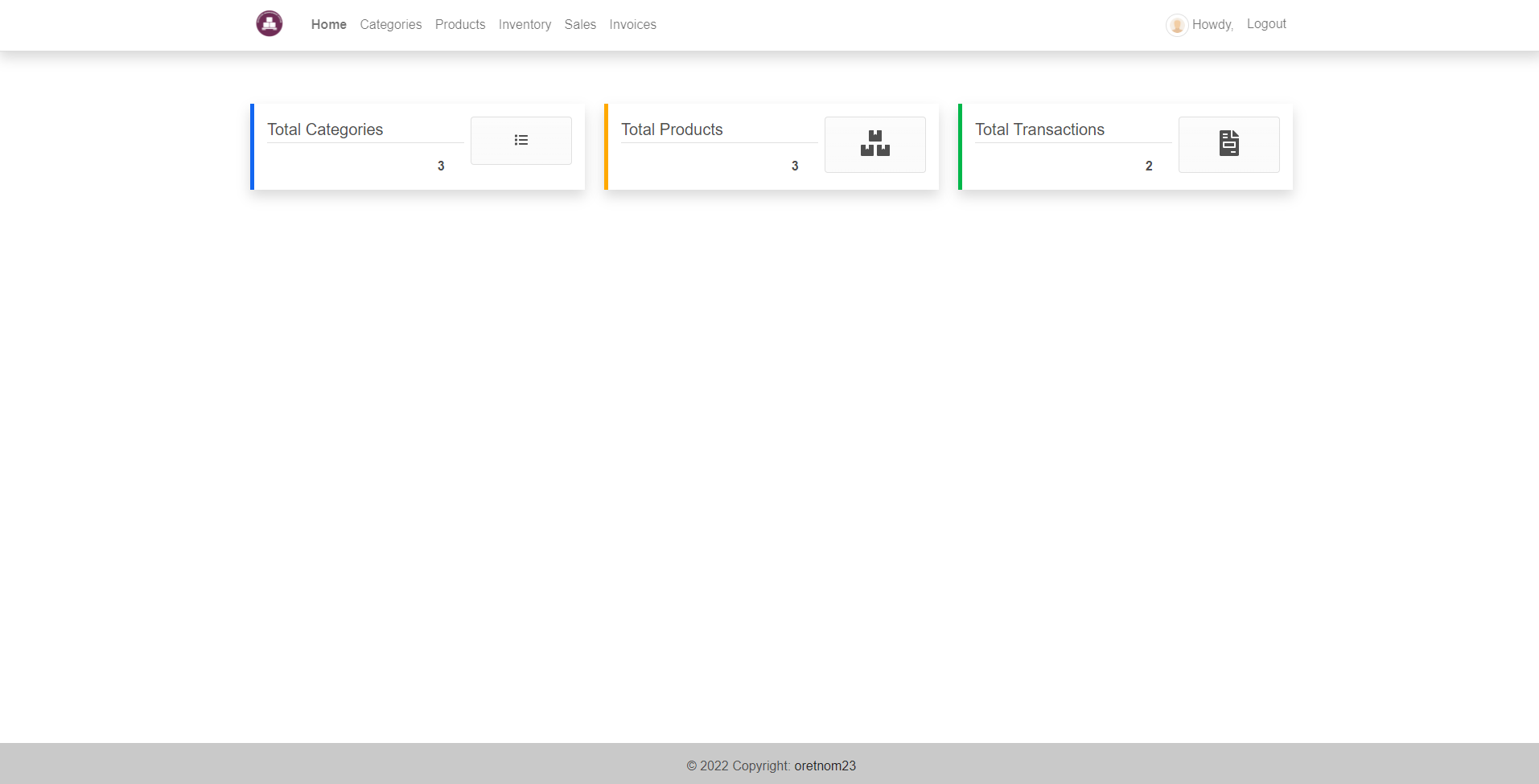Click the Total Categories count 3
Screen dimensions: 1539x784
point(441,166)
